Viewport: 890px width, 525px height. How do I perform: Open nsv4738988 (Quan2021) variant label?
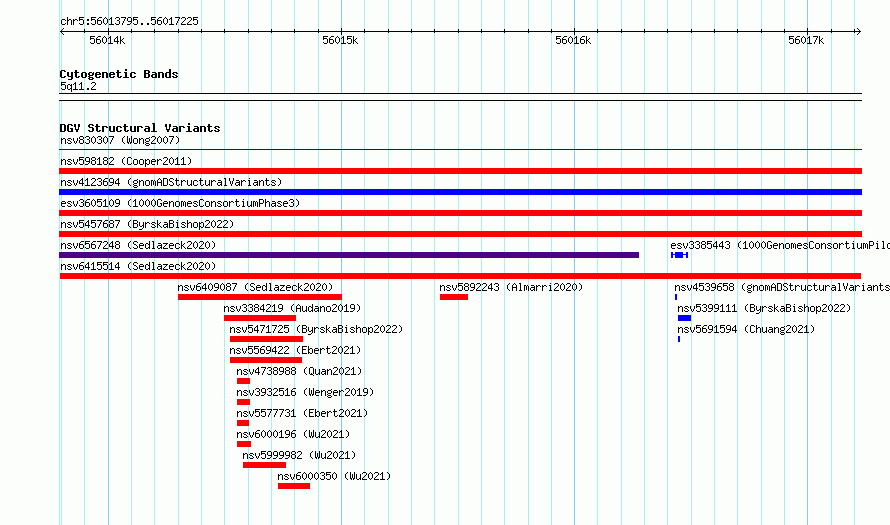[299, 371]
